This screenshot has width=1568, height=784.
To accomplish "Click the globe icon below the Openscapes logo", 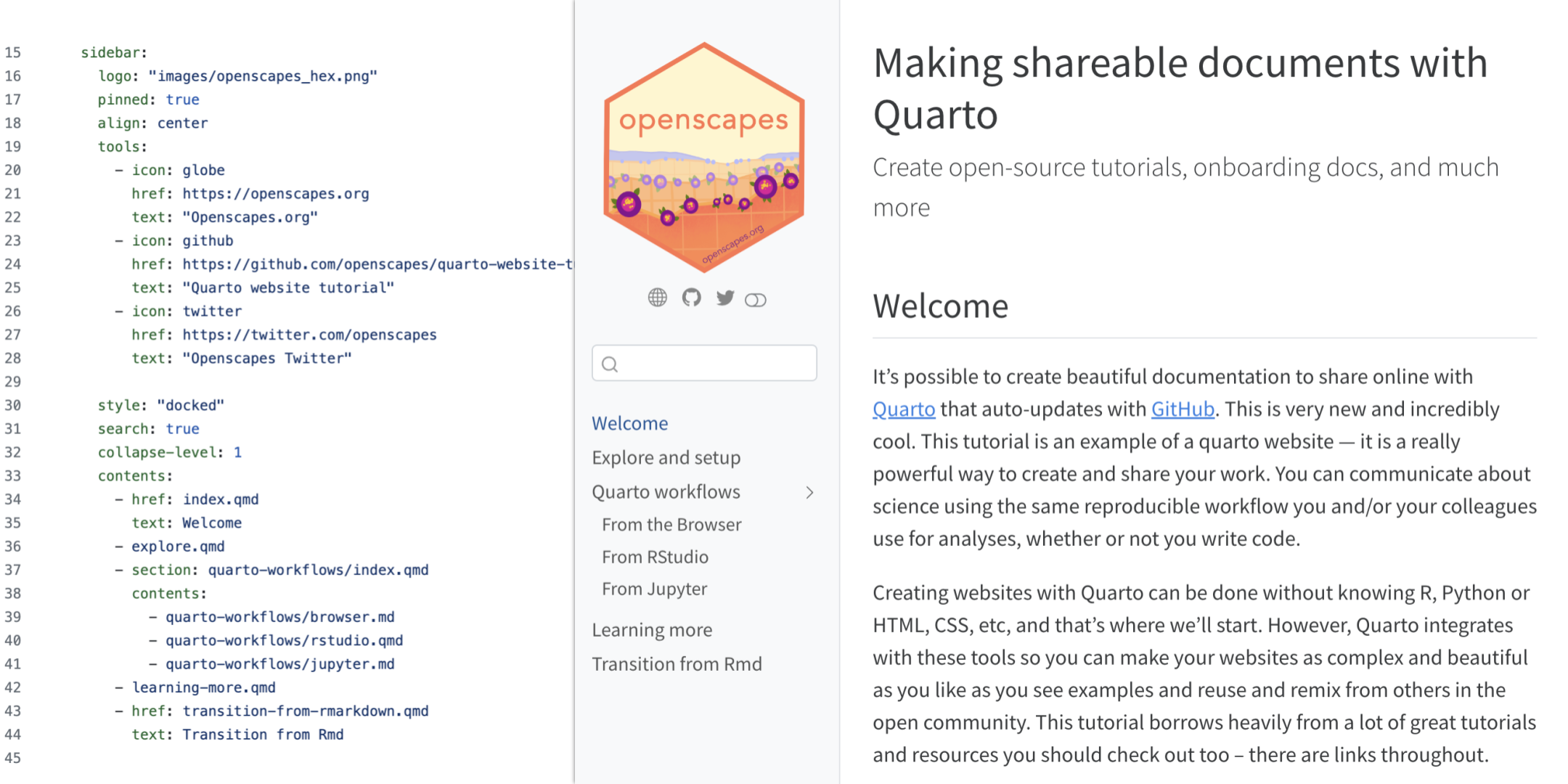I will point(657,298).
